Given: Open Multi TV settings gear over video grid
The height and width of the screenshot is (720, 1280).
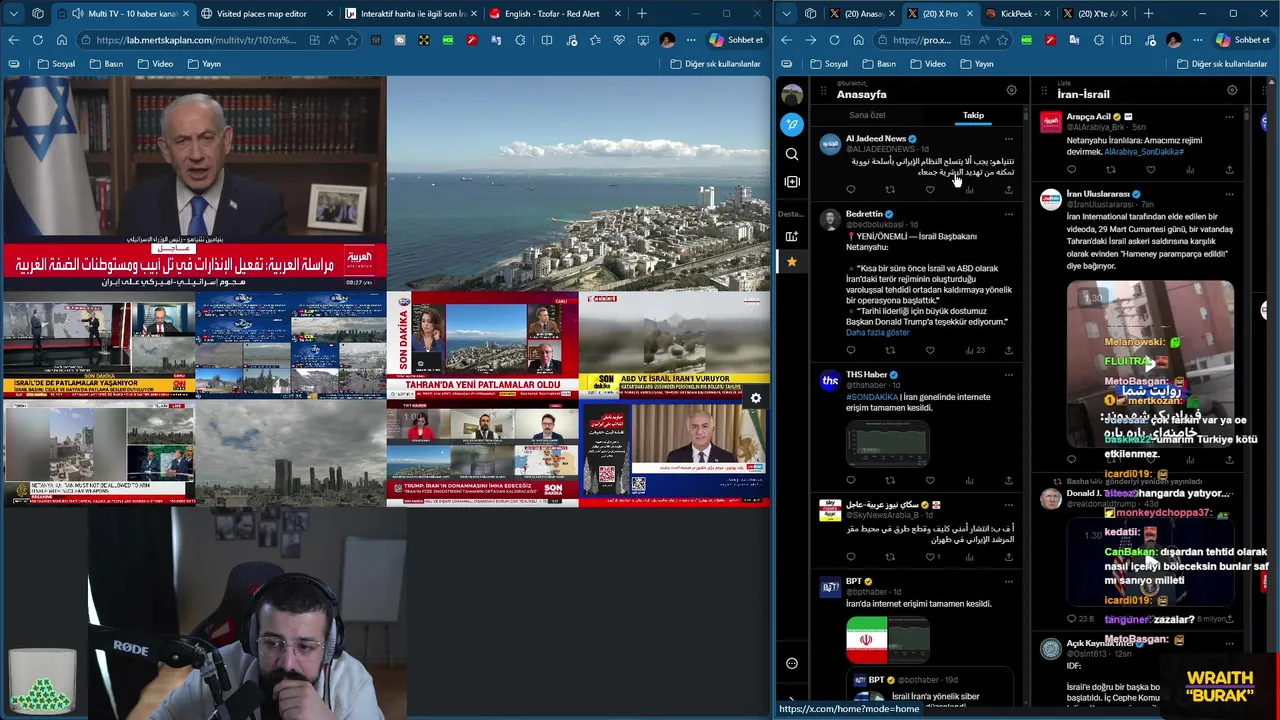Looking at the screenshot, I should [756, 398].
